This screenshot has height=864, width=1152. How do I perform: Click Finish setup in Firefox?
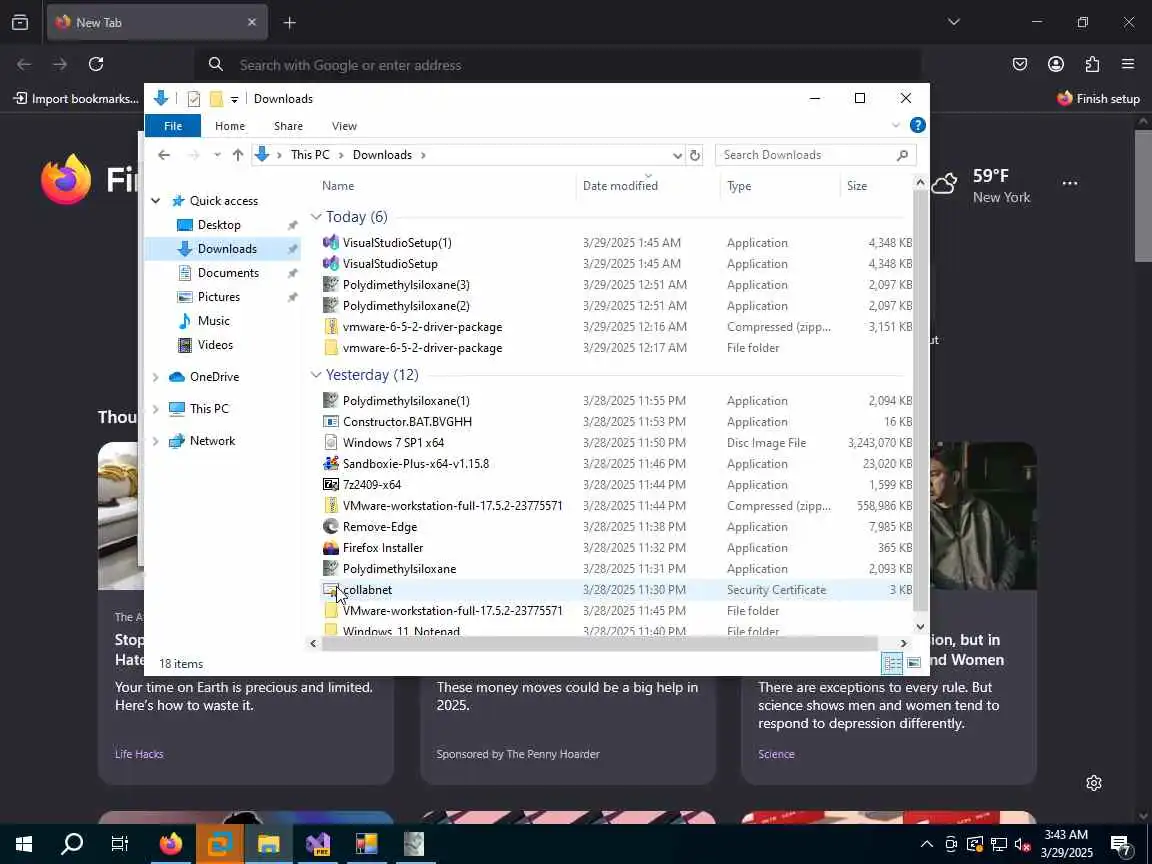(1098, 98)
